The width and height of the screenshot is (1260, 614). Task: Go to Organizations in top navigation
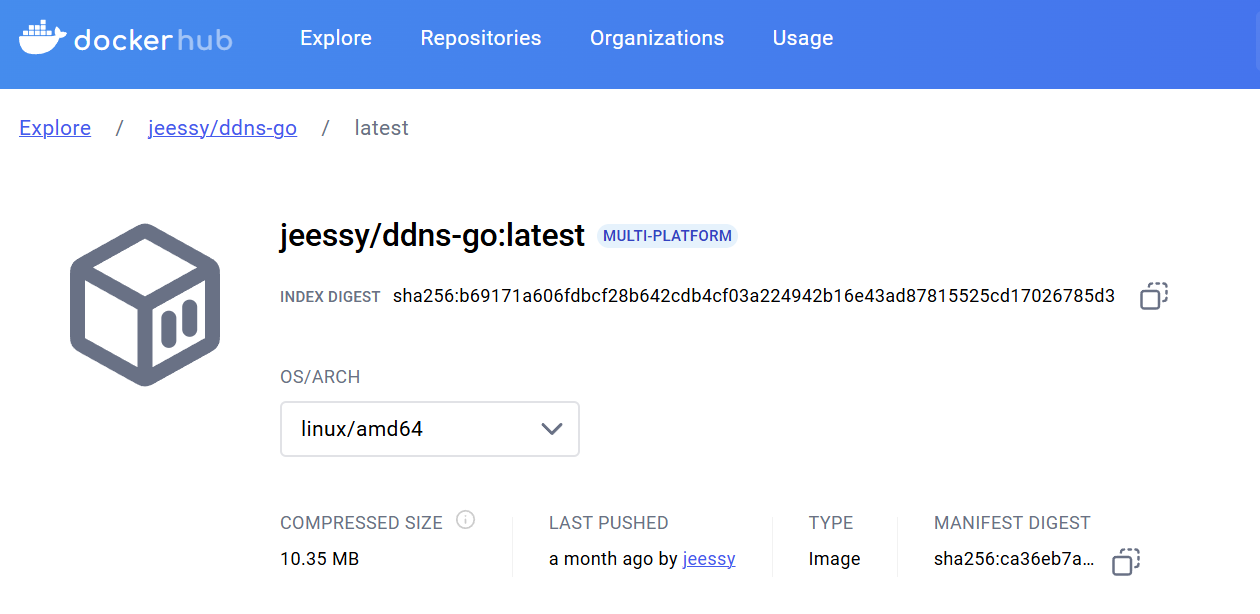point(657,38)
